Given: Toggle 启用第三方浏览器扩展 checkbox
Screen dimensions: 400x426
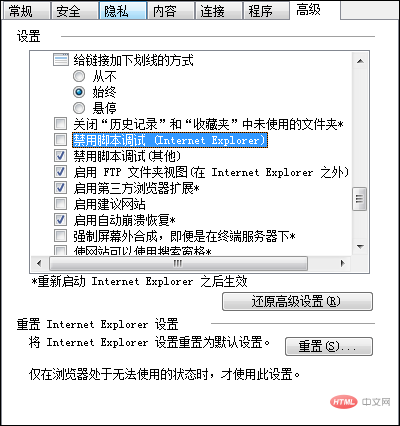Looking at the screenshot, I should click(60, 187).
